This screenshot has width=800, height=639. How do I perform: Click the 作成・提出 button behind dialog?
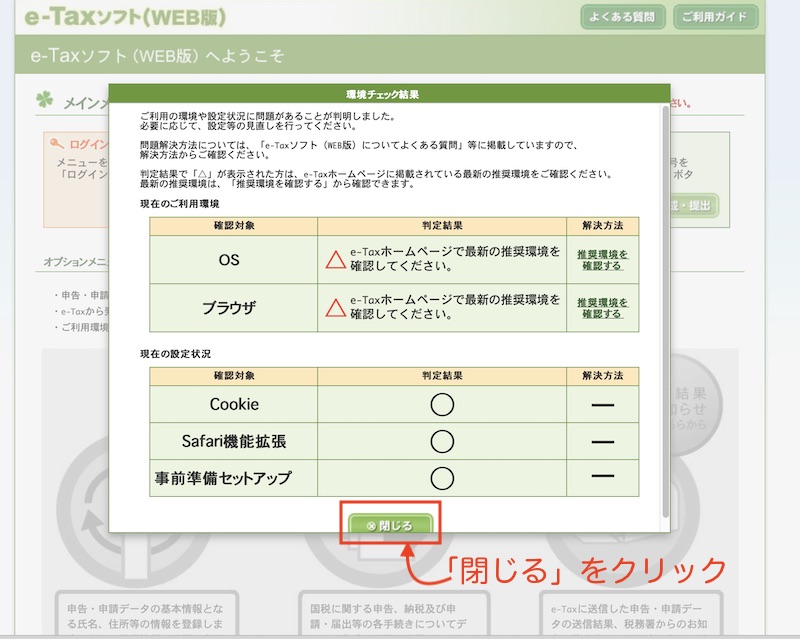tap(694, 206)
